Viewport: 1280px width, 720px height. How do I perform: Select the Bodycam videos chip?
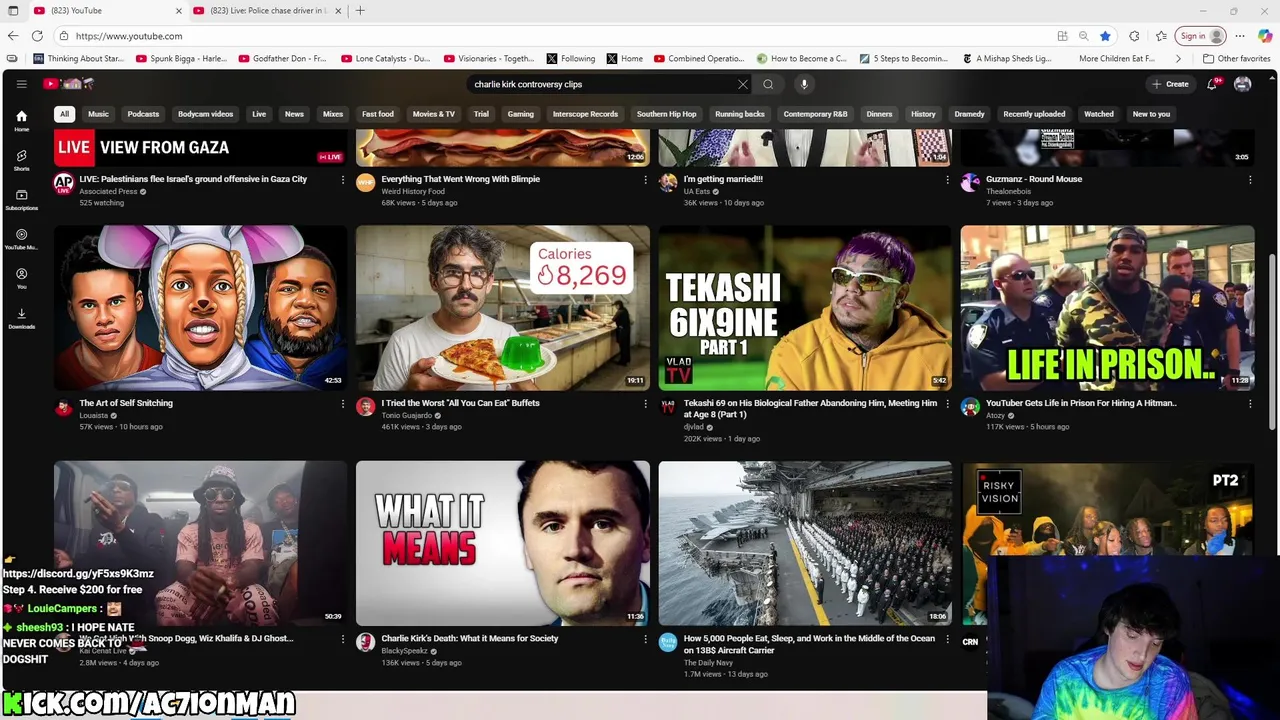pyautogui.click(x=205, y=114)
